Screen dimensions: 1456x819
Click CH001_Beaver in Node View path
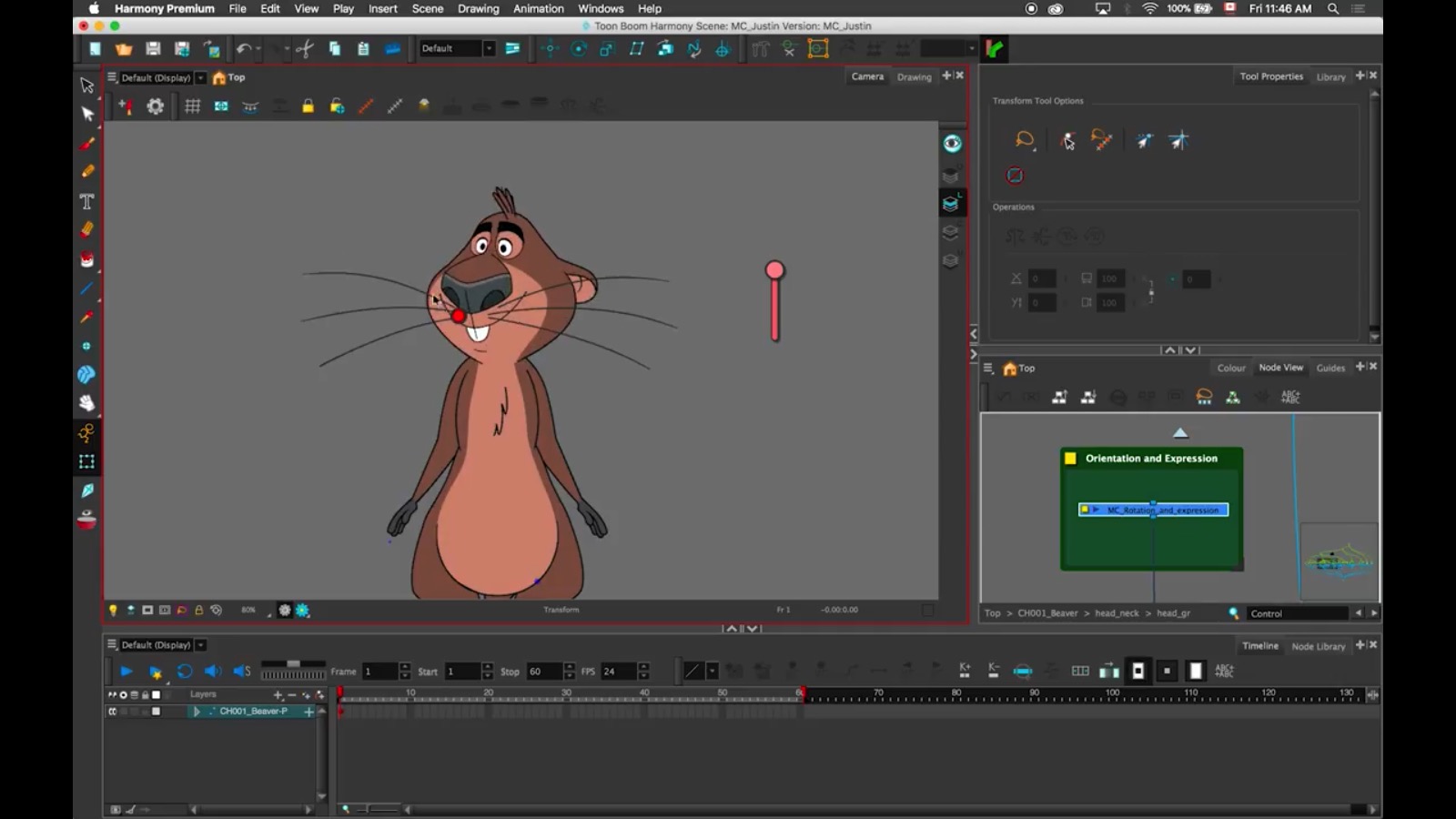1047,613
